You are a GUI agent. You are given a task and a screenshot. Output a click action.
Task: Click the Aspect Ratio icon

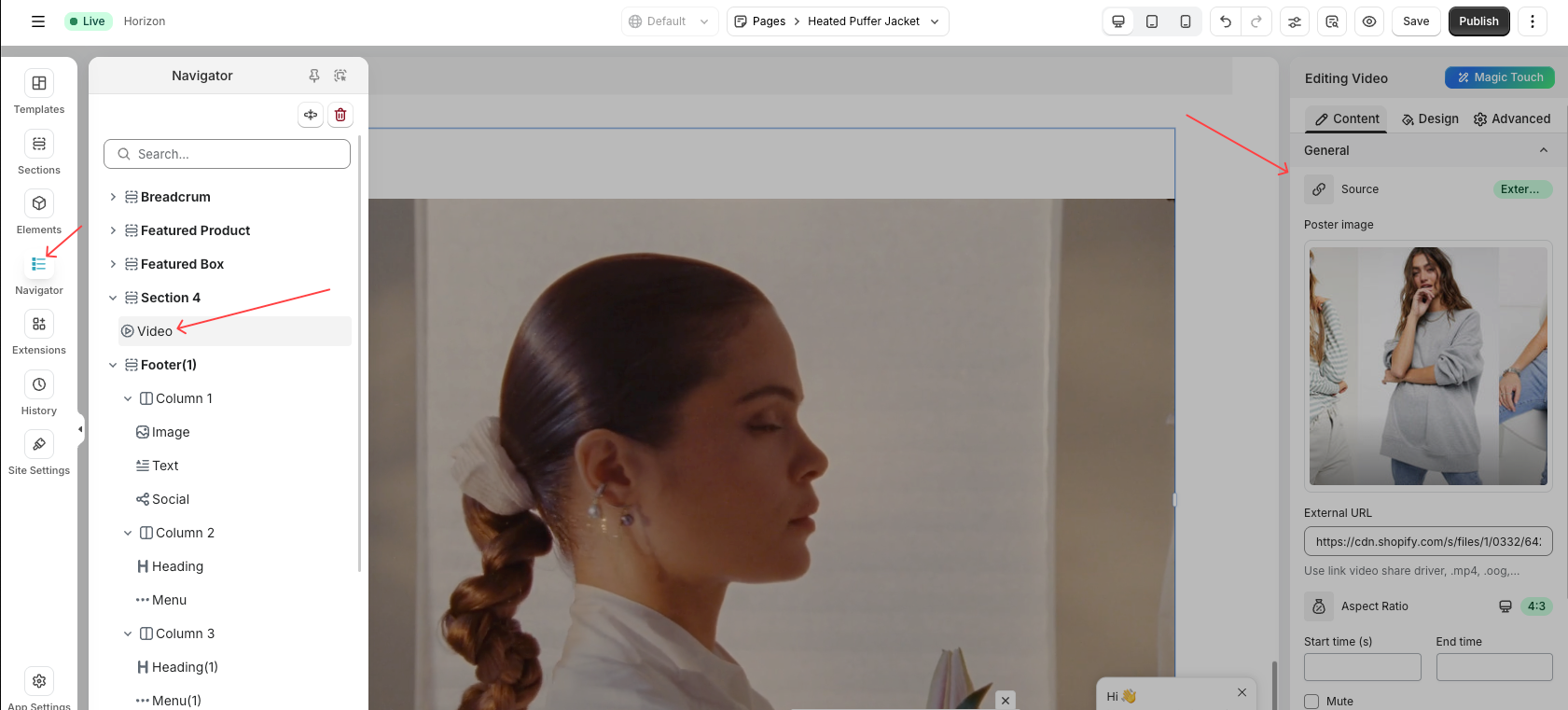(x=1319, y=606)
